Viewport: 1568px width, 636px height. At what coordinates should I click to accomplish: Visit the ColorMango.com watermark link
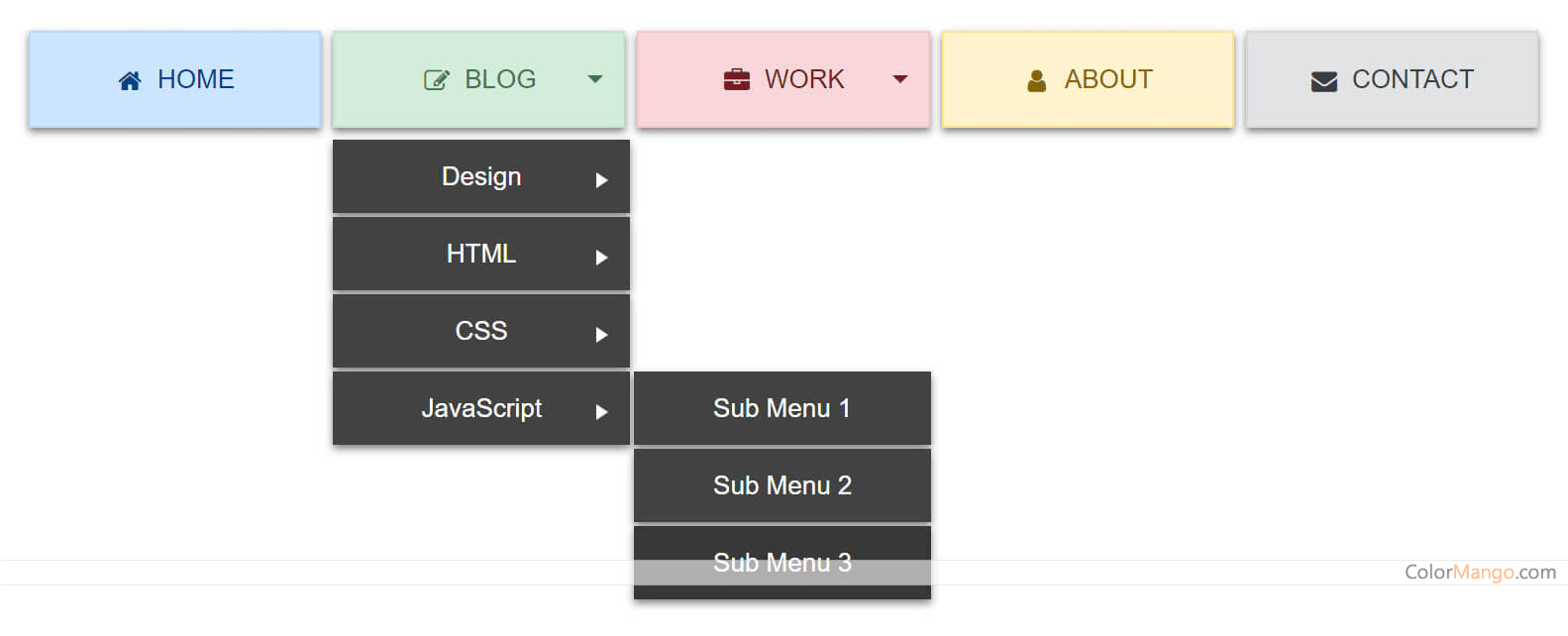coord(1480,572)
